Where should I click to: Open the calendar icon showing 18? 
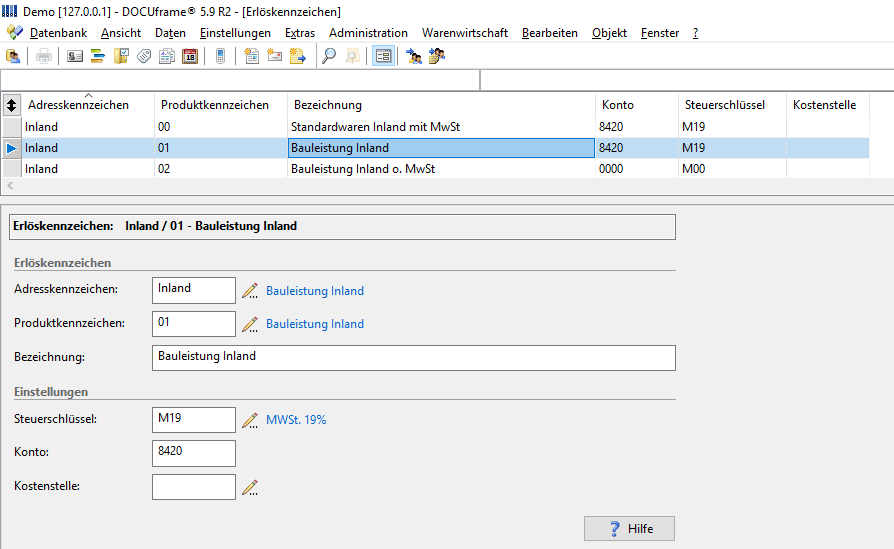click(x=190, y=56)
